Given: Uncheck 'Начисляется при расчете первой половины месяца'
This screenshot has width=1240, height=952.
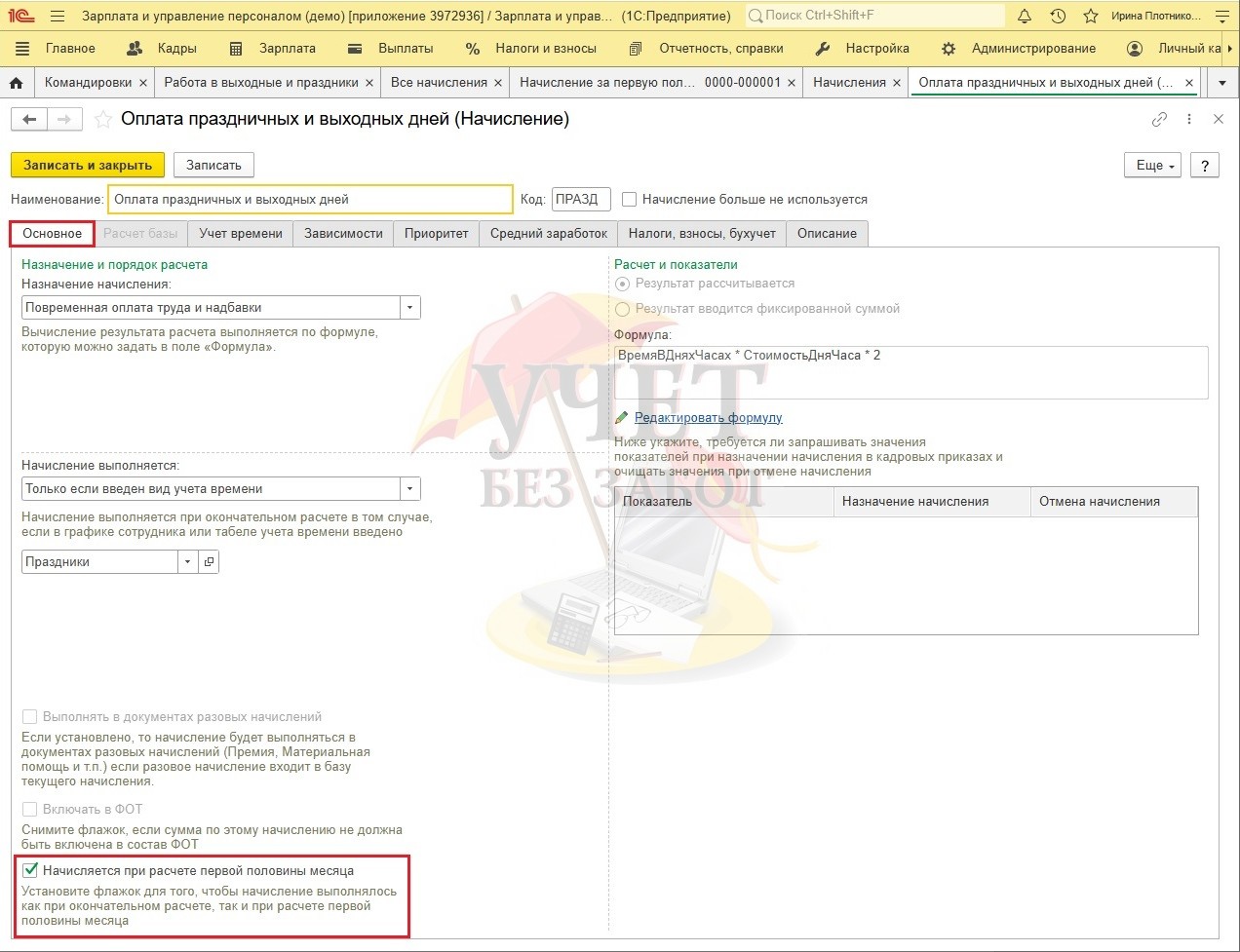Looking at the screenshot, I should tap(30, 871).
